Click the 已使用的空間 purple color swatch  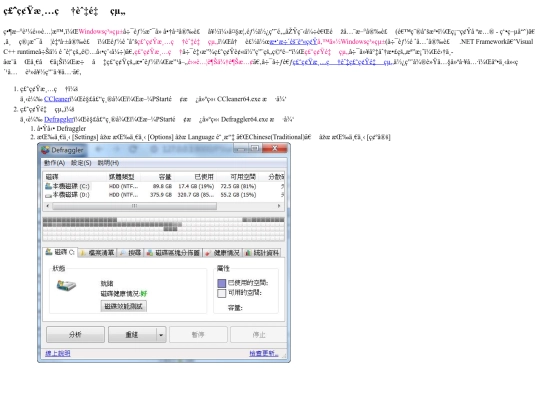pos(222,283)
